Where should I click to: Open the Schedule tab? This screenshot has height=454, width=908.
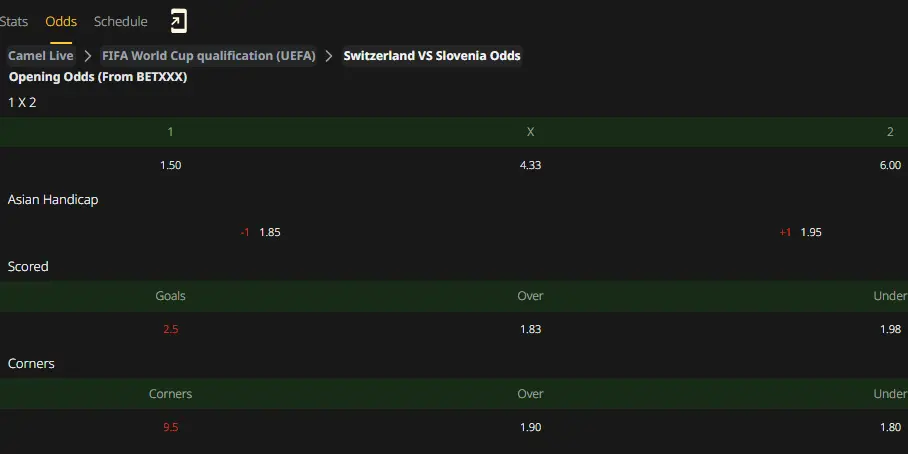(120, 21)
